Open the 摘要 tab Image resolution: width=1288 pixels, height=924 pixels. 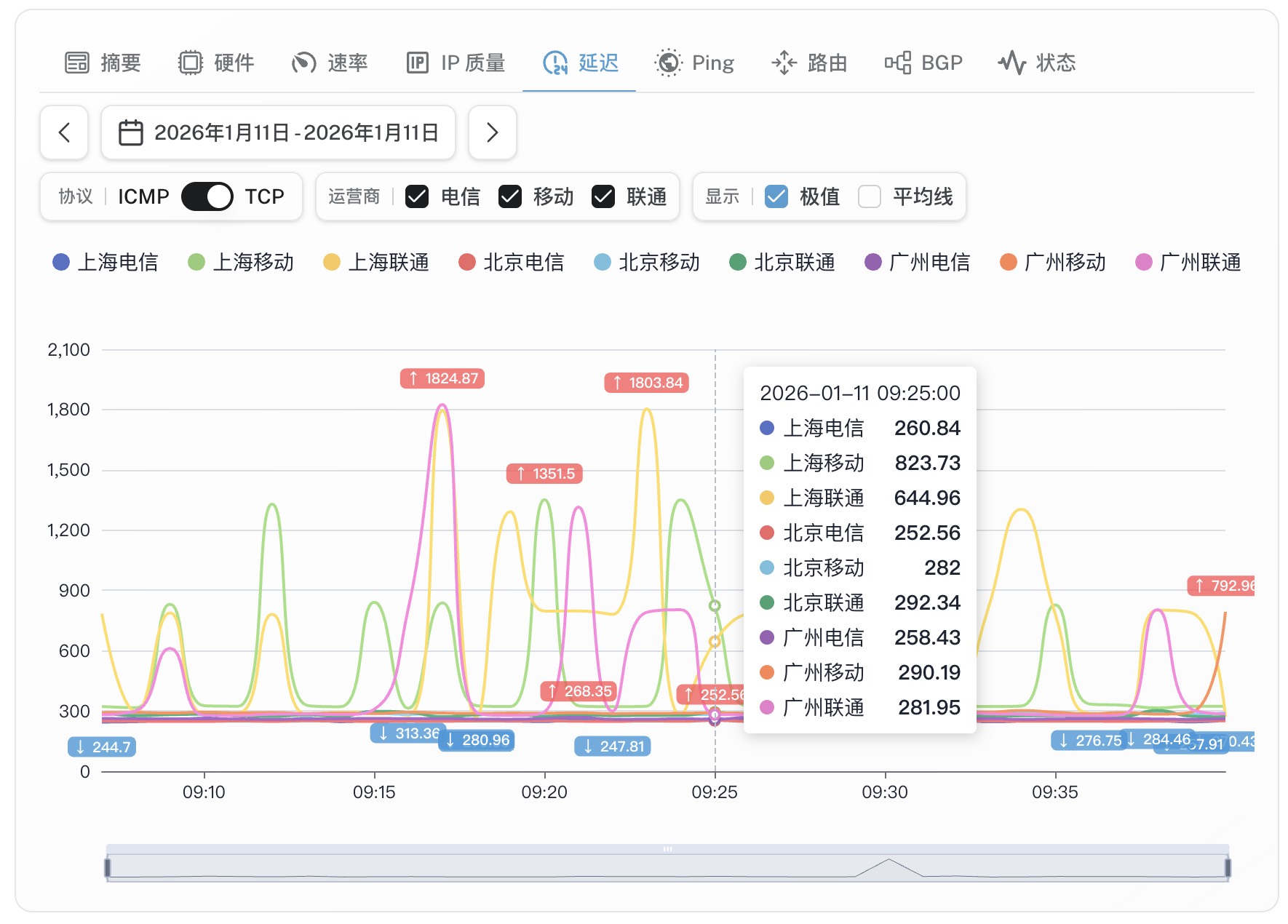tap(103, 63)
